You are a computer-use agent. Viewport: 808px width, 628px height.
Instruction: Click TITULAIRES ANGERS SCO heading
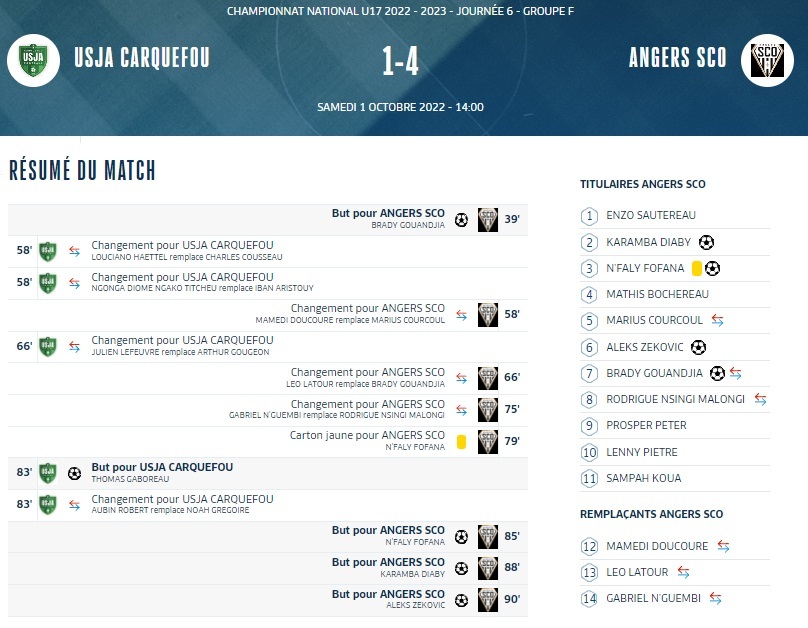pos(643,184)
